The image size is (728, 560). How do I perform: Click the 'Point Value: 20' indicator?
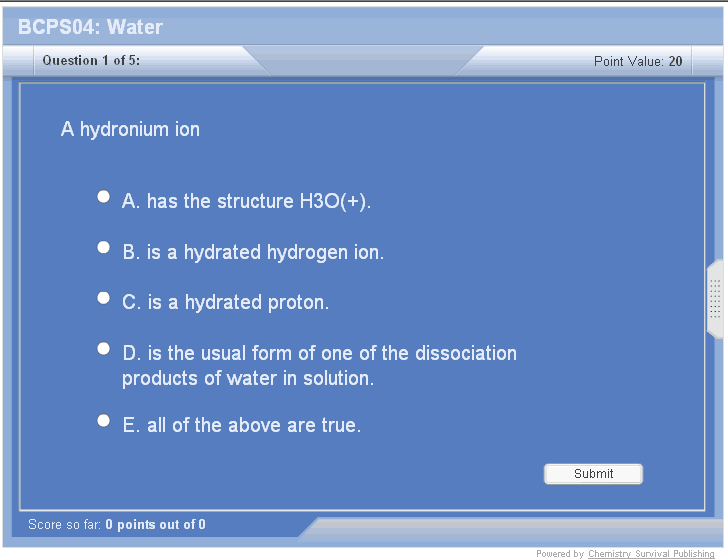[x=637, y=62]
